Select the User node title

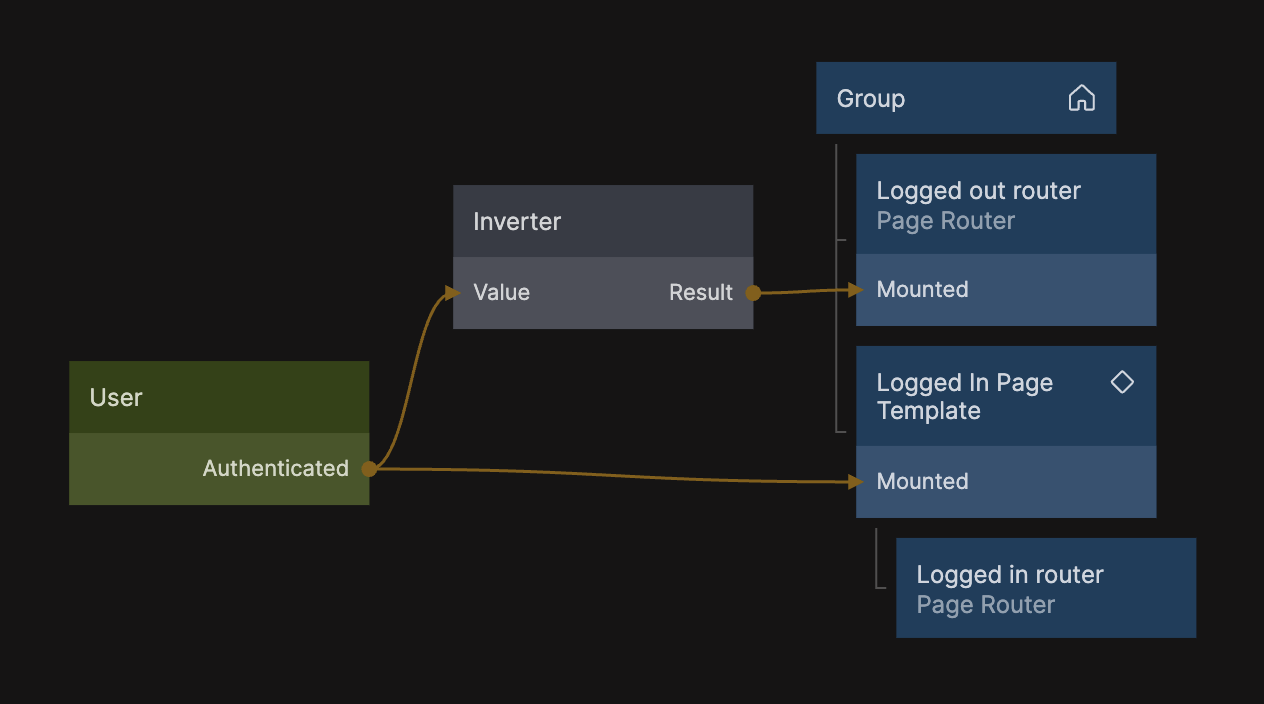pyautogui.click(x=116, y=398)
